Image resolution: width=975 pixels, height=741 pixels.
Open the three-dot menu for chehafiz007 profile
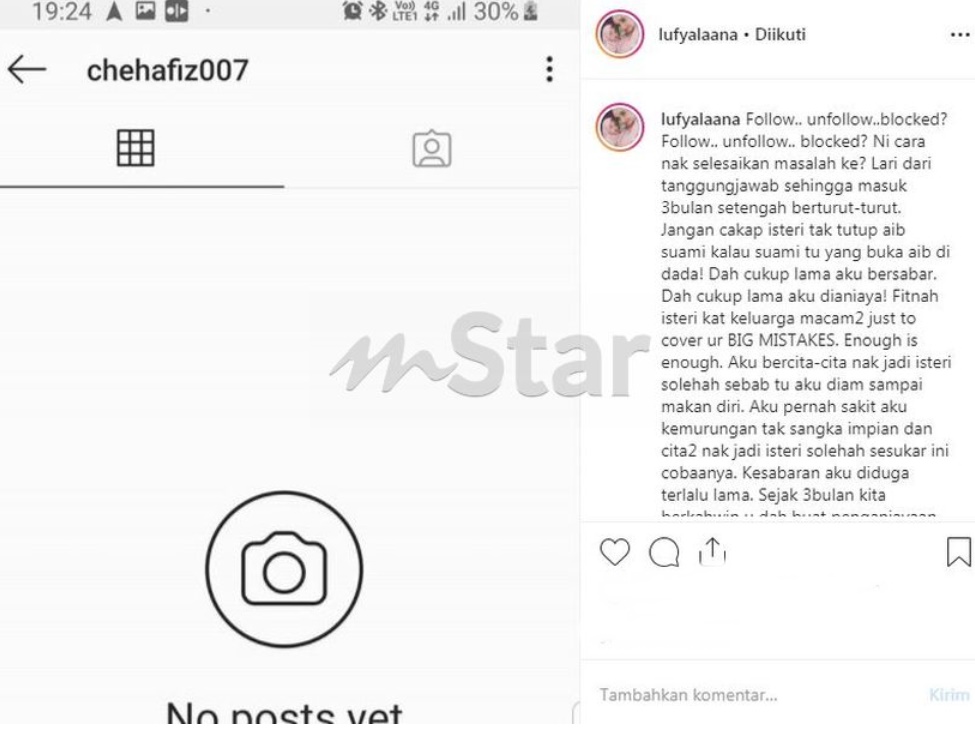pyautogui.click(x=549, y=69)
